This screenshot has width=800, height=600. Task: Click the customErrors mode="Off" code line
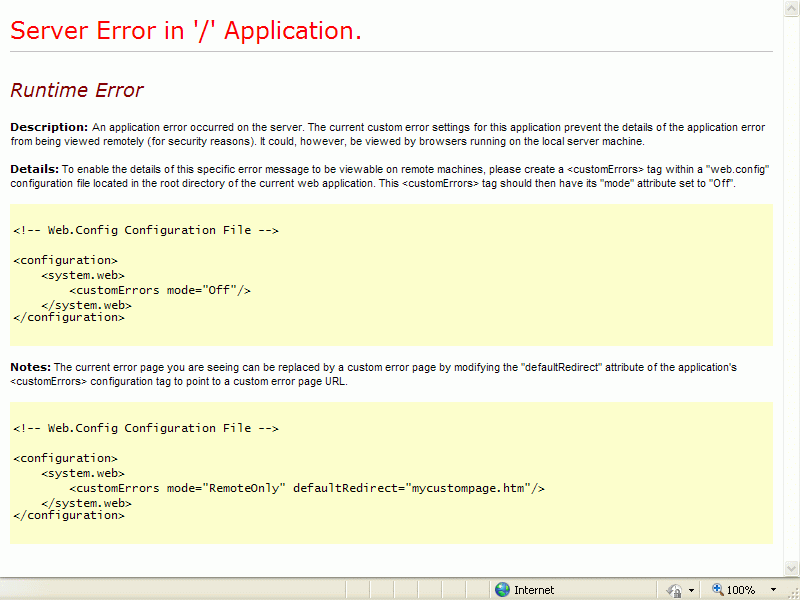[160, 290]
